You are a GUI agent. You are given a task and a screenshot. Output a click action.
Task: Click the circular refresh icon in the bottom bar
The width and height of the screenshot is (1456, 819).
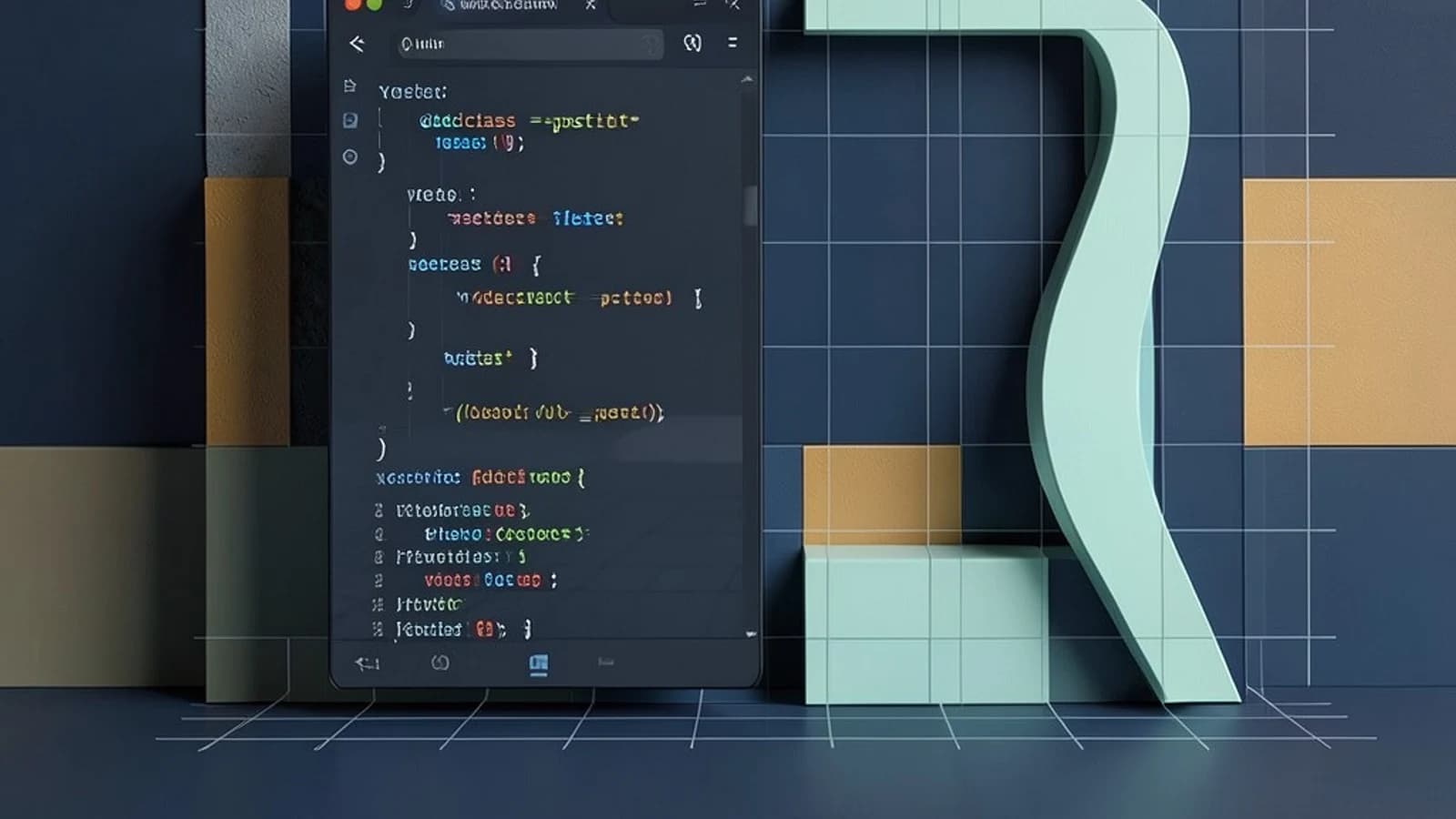440,662
